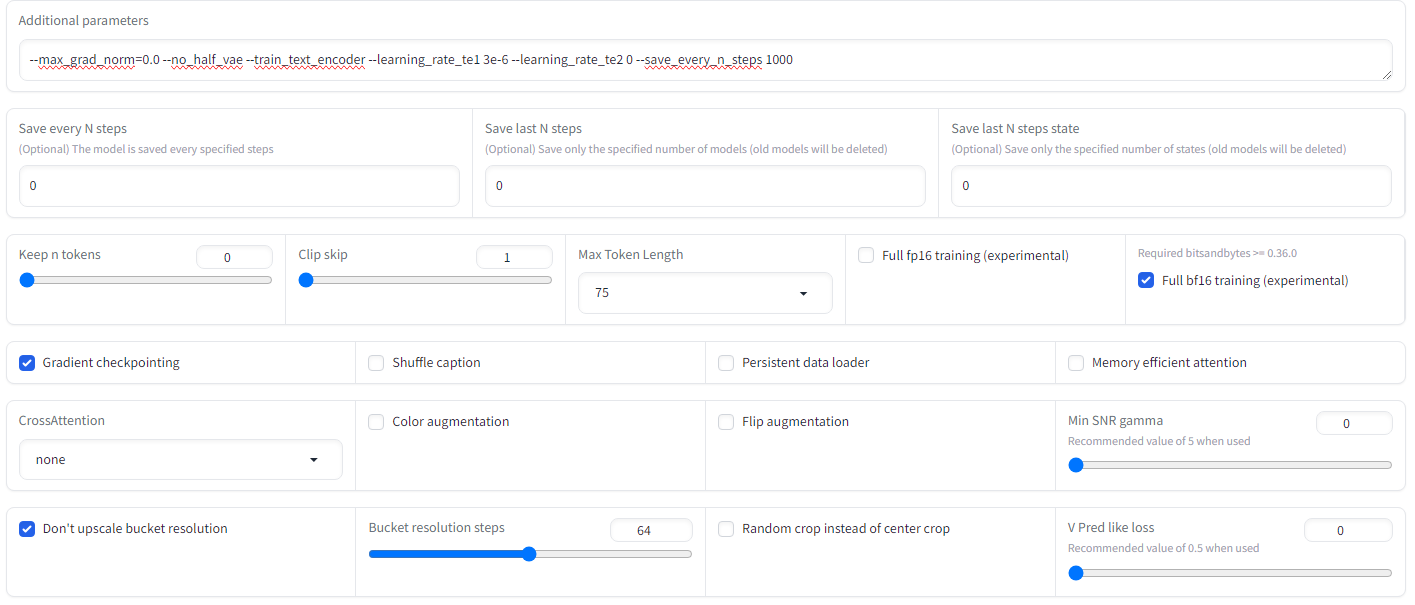1415x605 pixels.
Task: Click the Keep n tokens number field
Action: (234, 257)
